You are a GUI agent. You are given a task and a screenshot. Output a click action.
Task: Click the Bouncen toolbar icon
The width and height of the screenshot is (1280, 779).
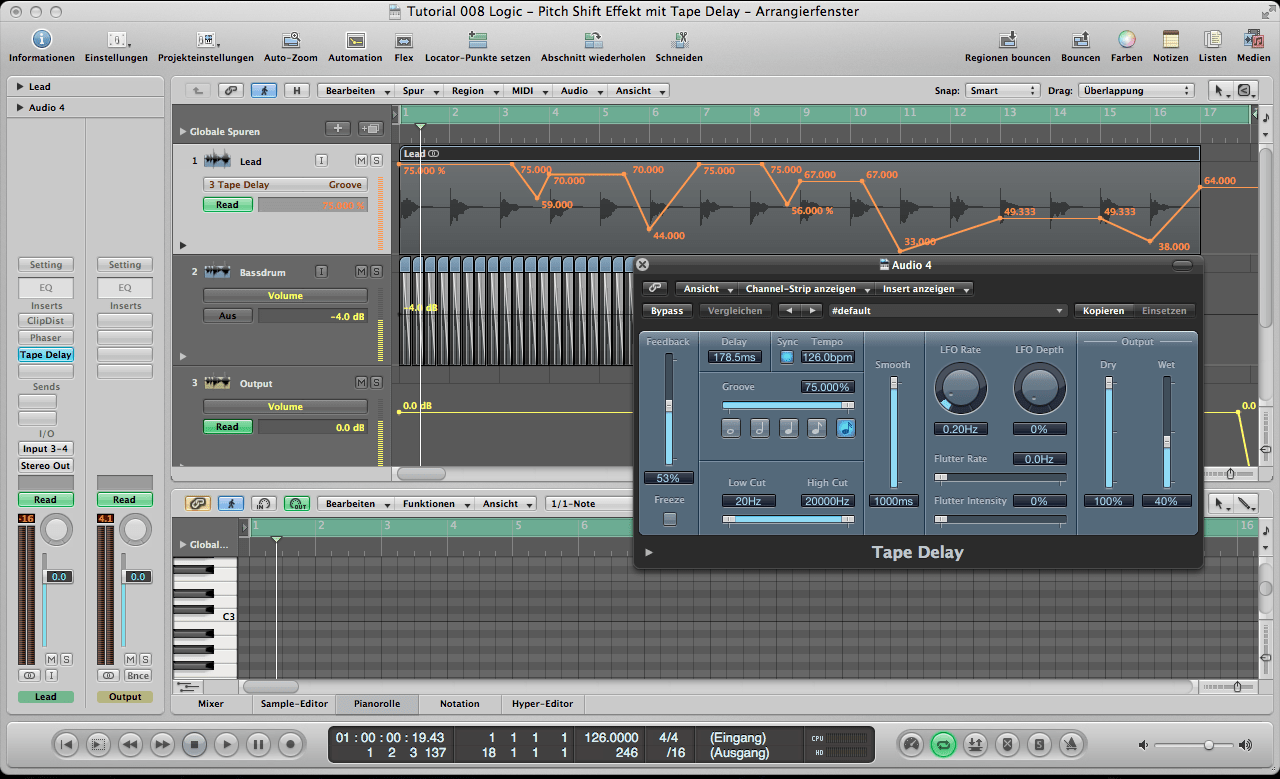pyautogui.click(x=1080, y=40)
